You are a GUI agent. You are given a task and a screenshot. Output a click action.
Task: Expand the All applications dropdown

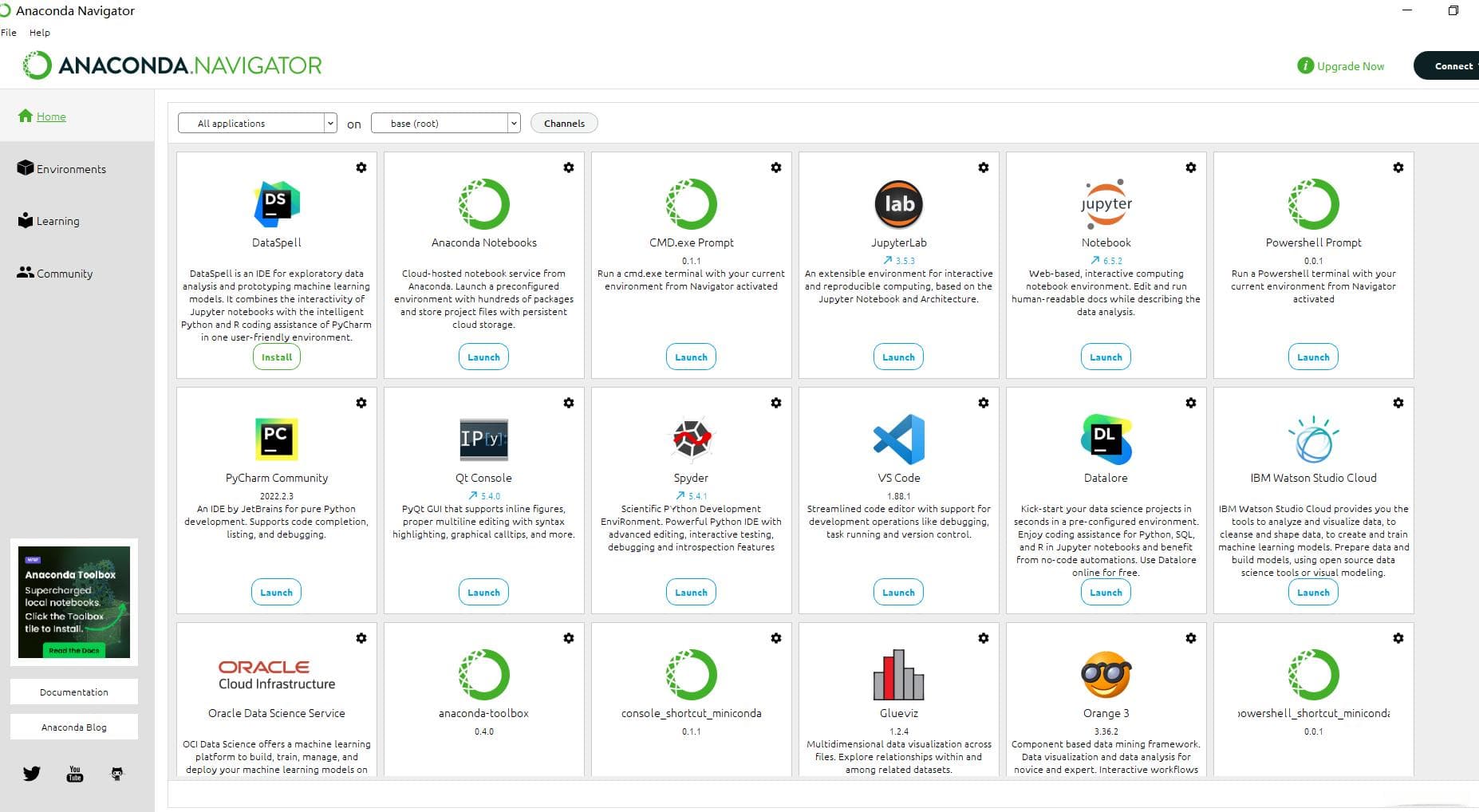[257, 123]
